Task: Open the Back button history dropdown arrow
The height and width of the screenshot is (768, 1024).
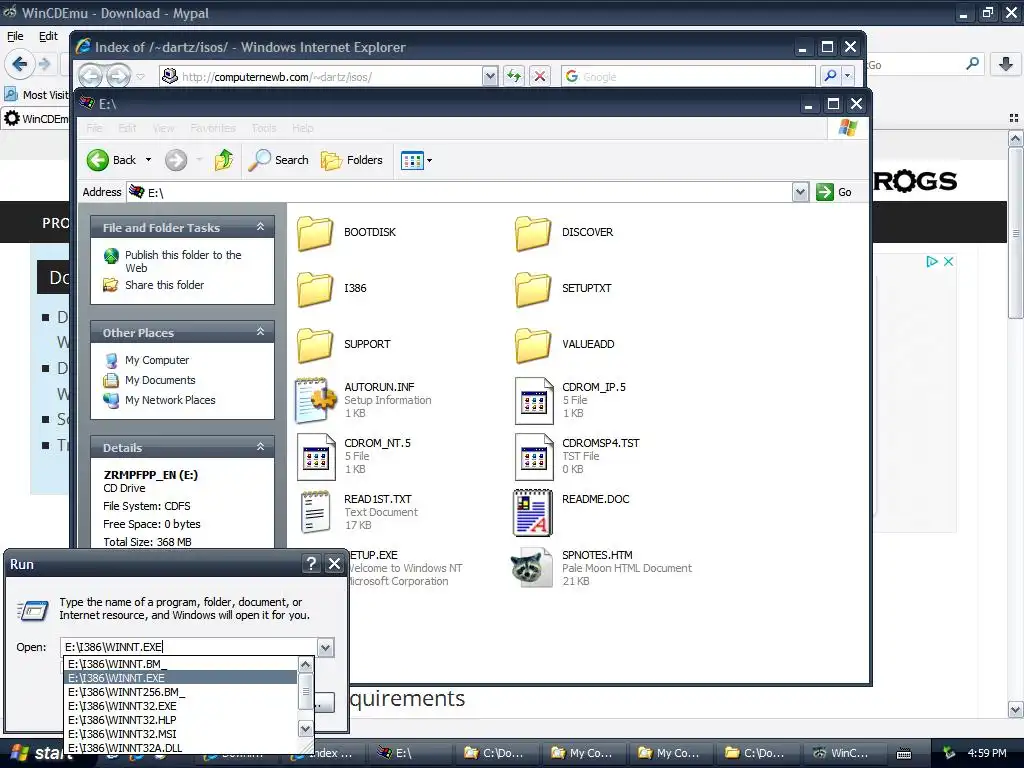Action: pos(148,160)
